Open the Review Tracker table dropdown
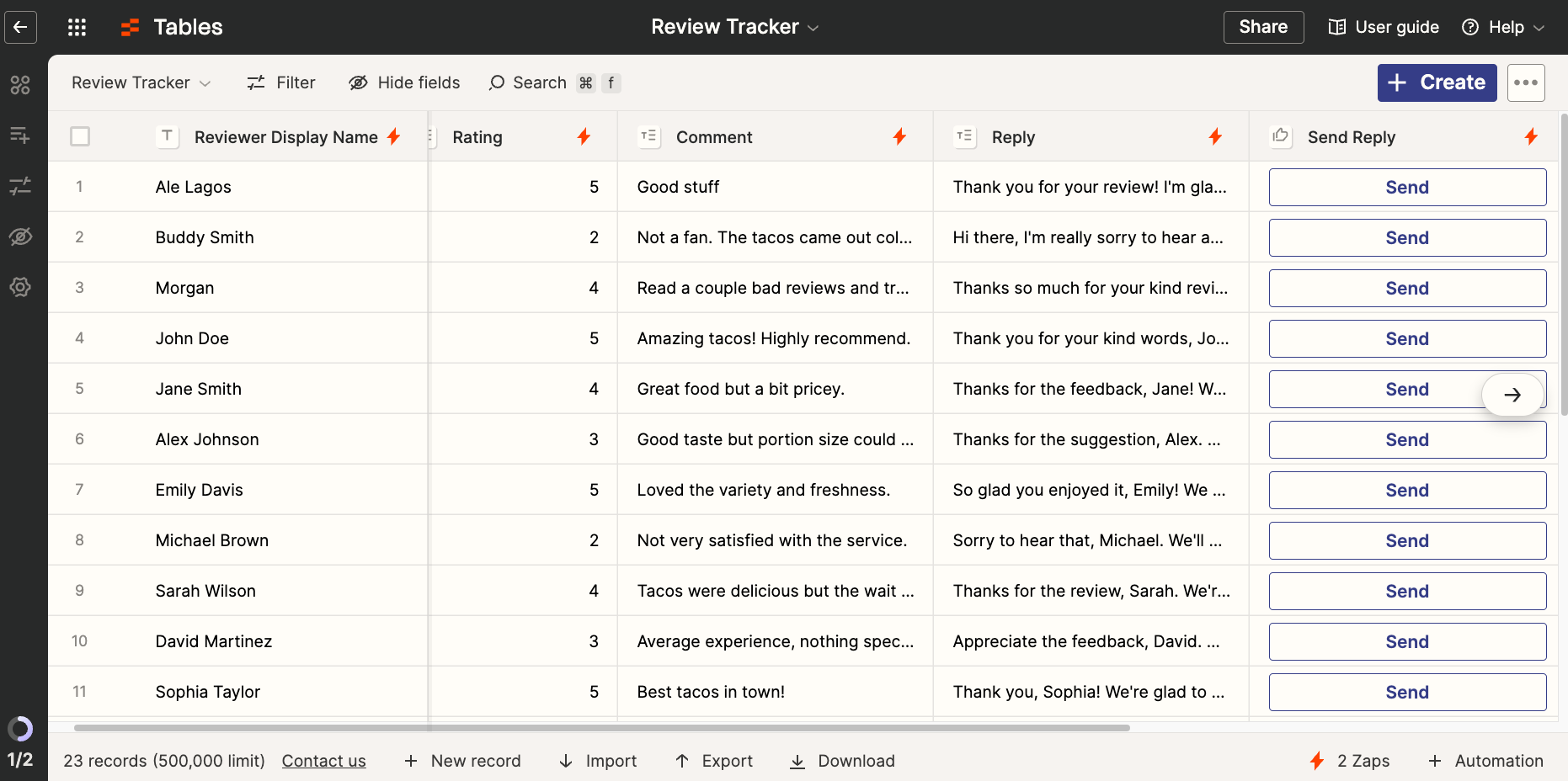Image resolution: width=1568 pixels, height=781 pixels. pos(140,82)
